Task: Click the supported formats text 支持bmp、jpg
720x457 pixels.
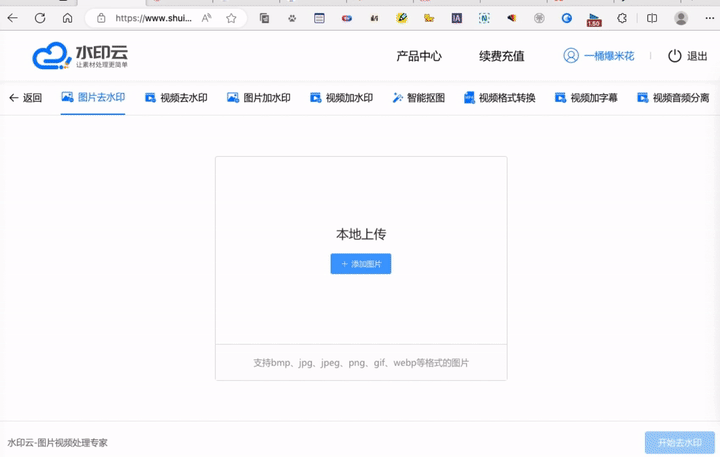Action: tap(361, 363)
